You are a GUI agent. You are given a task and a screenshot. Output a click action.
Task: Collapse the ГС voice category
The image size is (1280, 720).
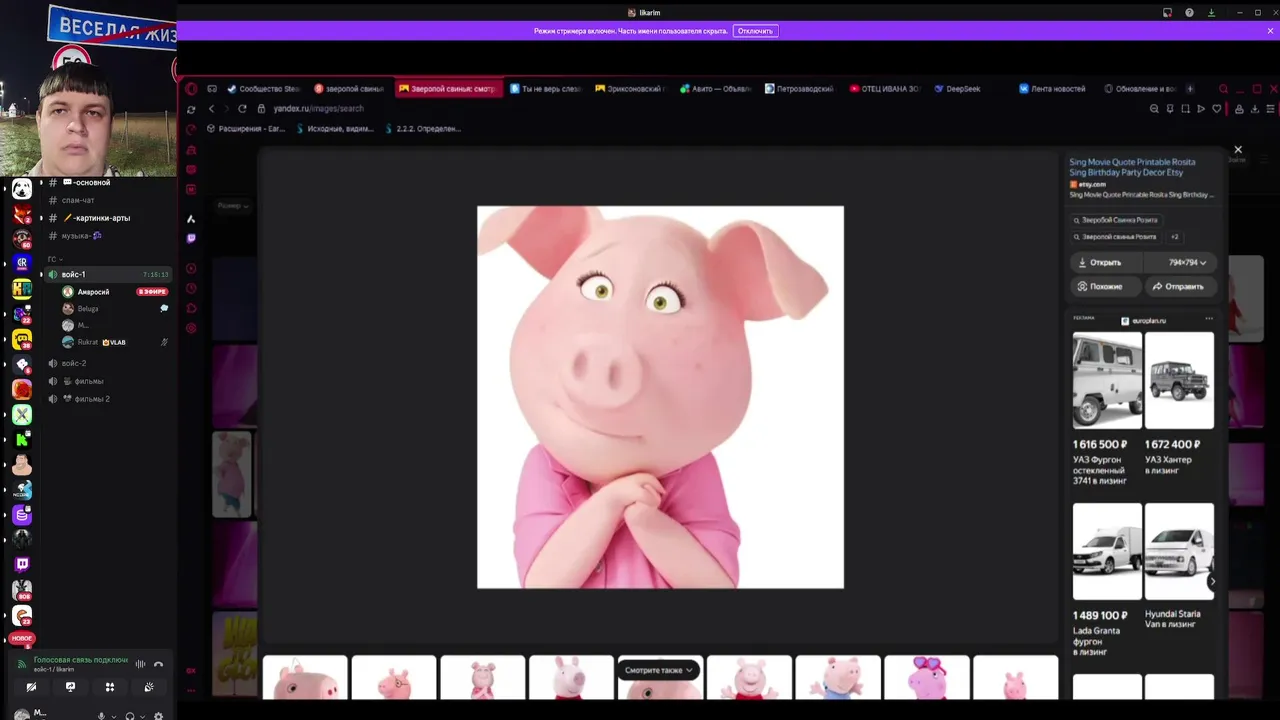56,259
